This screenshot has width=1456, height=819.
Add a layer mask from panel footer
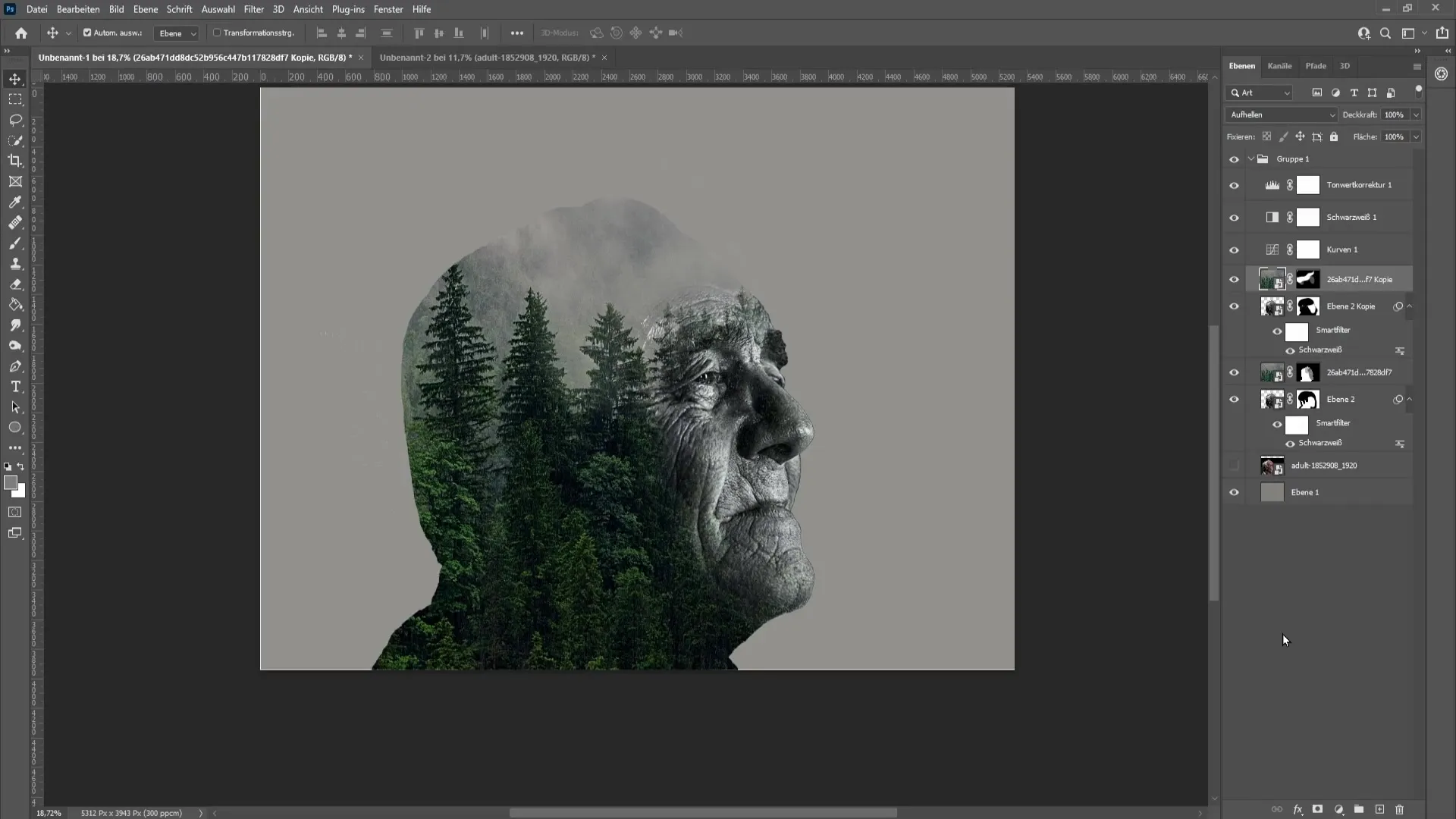(x=1318, y=810)
